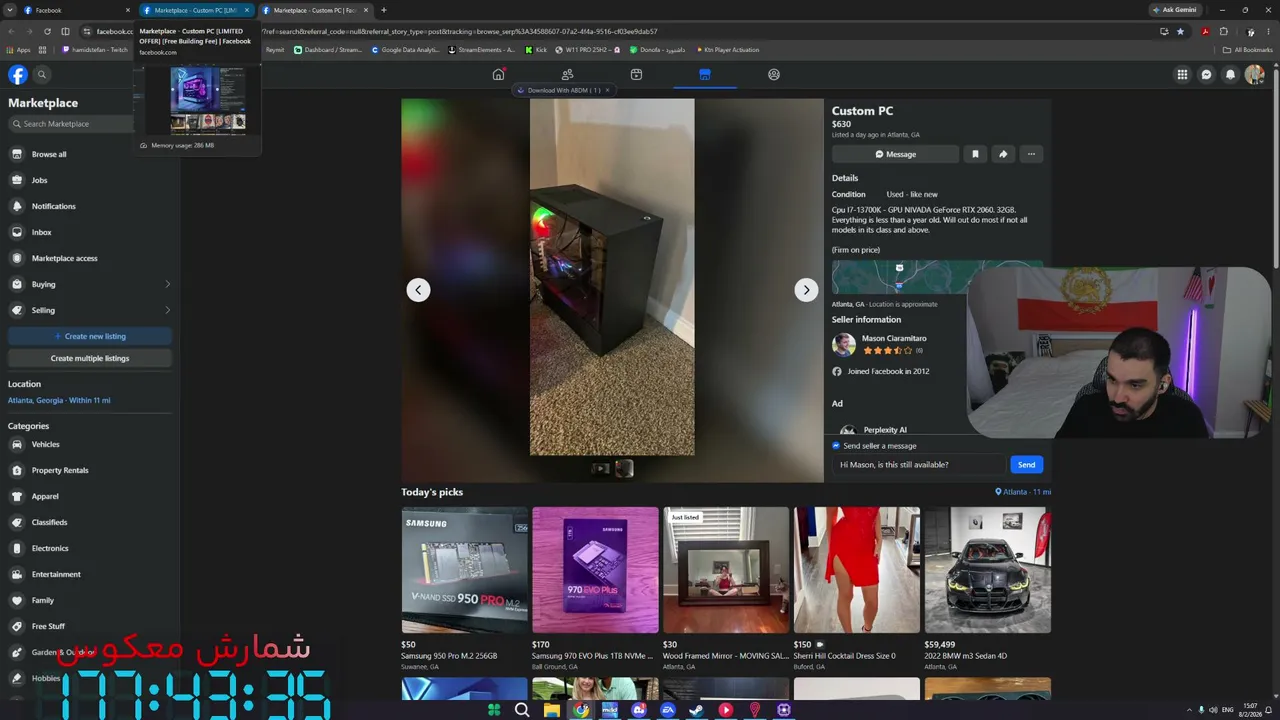Open File Explorer from the taskbar
This screenshot has width=1280, height=720.
(x=551, y=710)
